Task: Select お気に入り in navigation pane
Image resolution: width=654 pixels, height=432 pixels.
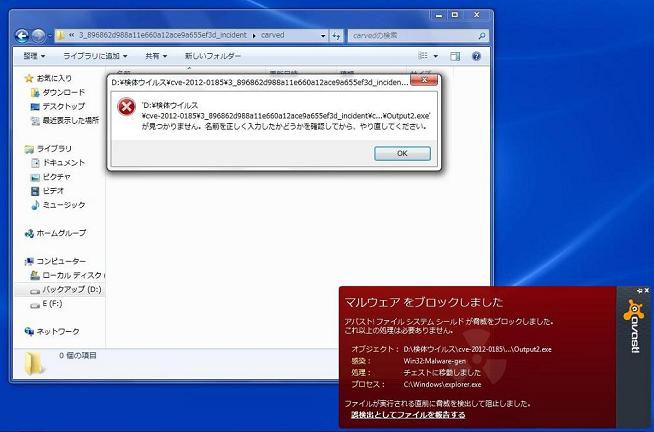Action: click(x=54, y=78)
